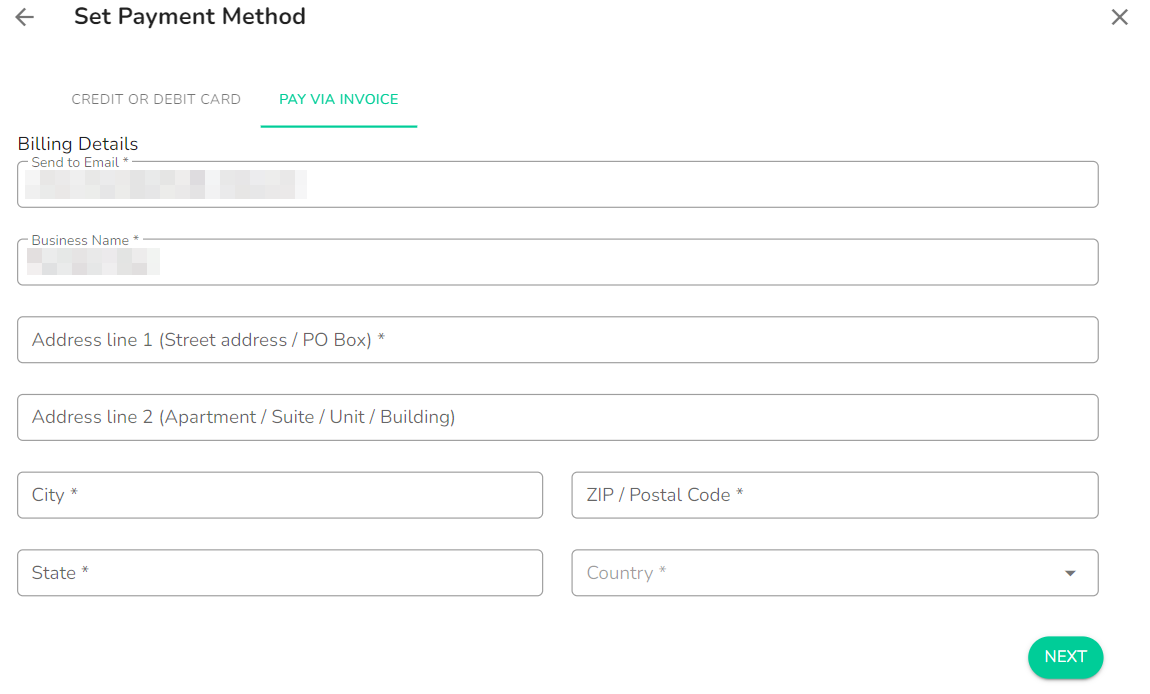The height and width of the screenshot is (694, 1150).
Task: Close the Set Payment Method dialog
Action: (x=1119, y=17)
